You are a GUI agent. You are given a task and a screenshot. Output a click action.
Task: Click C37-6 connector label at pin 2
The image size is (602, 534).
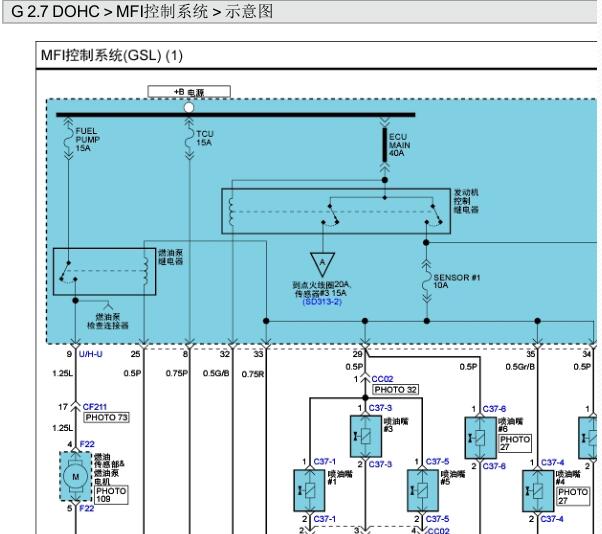494,466
